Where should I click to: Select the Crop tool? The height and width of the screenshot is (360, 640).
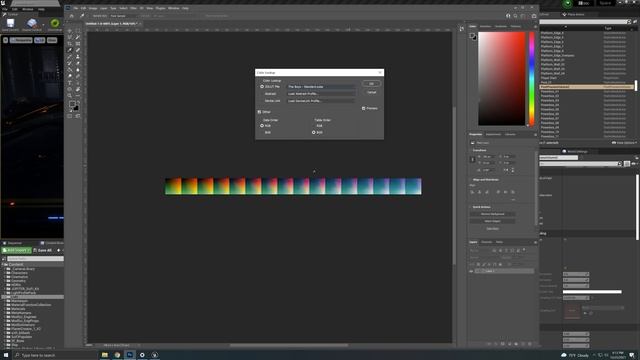tap(70, 44)
